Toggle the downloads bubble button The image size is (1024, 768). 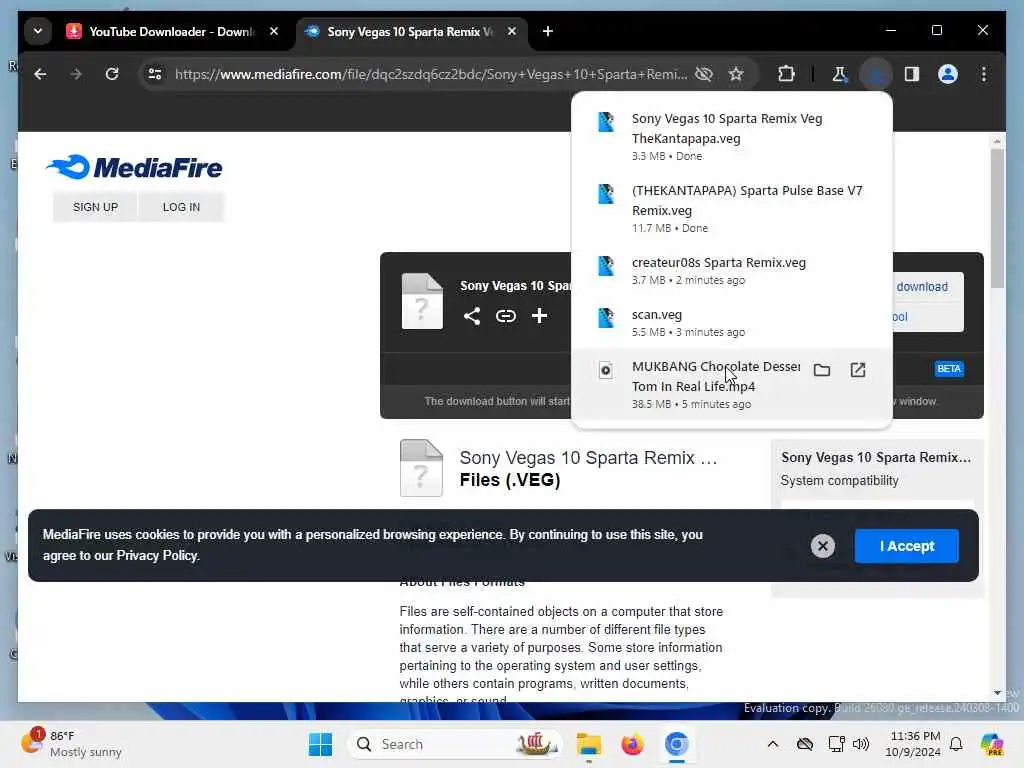pos(876,74)
